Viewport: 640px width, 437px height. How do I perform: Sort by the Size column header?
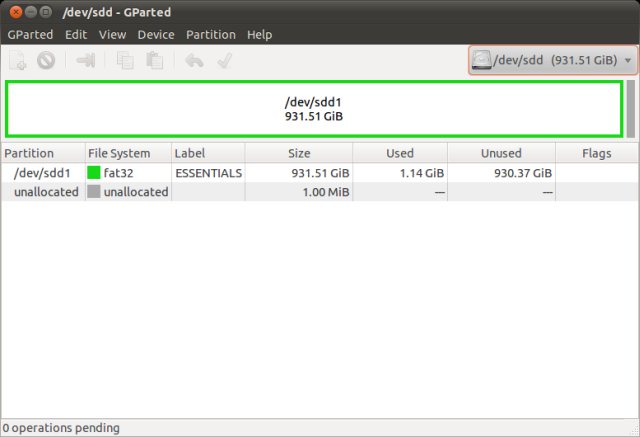pyautogui.click(x=299, y=153)
